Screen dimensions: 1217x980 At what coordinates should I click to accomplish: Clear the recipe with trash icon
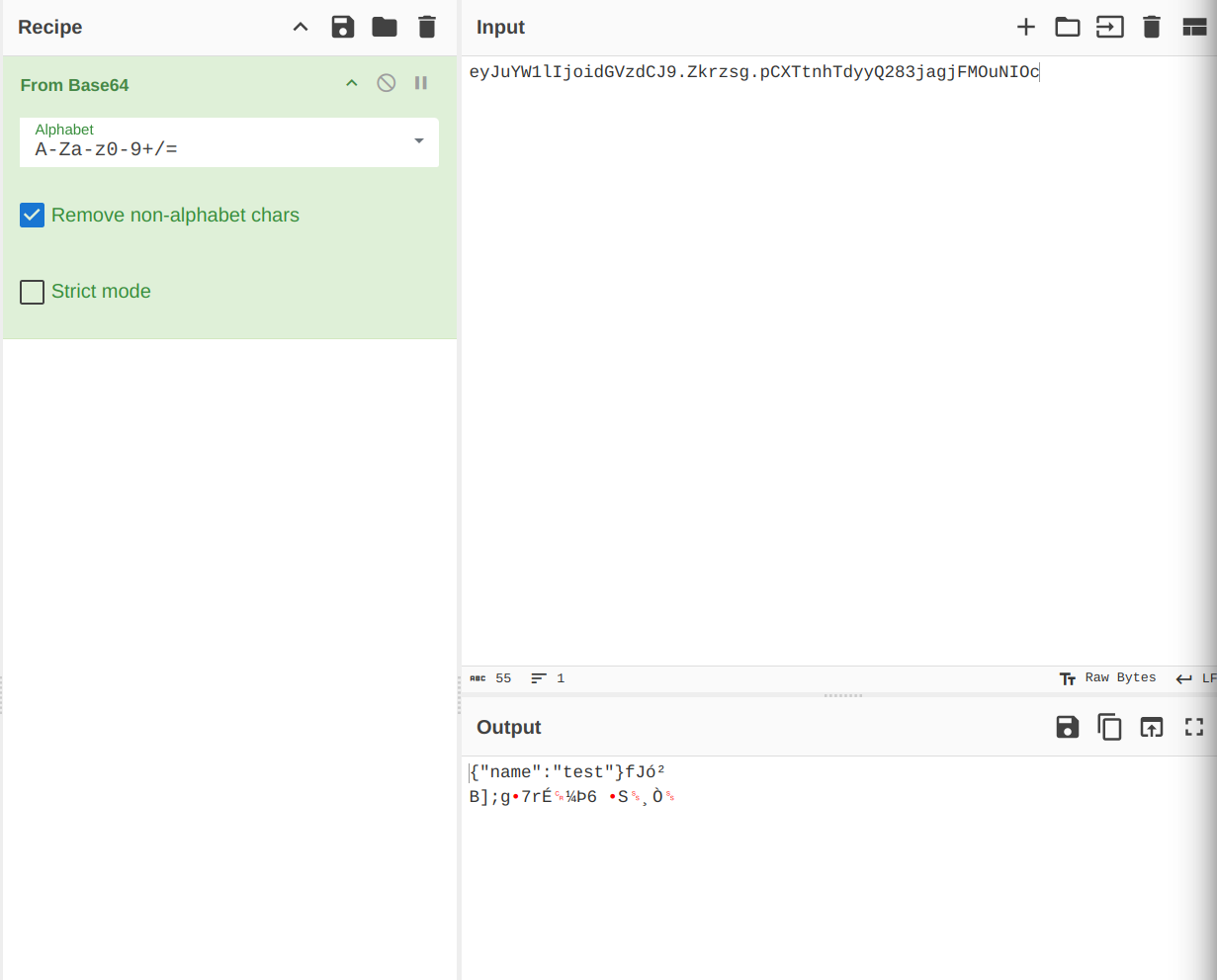(427, 27)
